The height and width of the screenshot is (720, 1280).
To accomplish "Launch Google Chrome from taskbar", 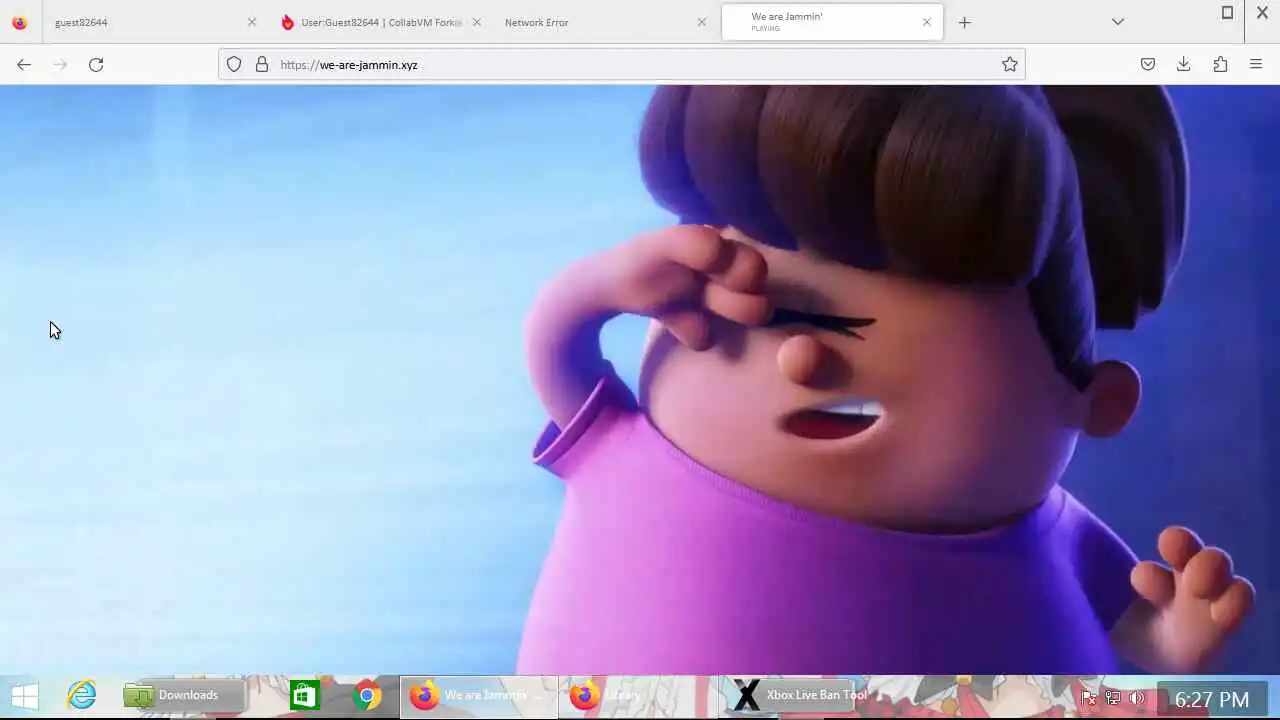I will click(x=367, y=695).
